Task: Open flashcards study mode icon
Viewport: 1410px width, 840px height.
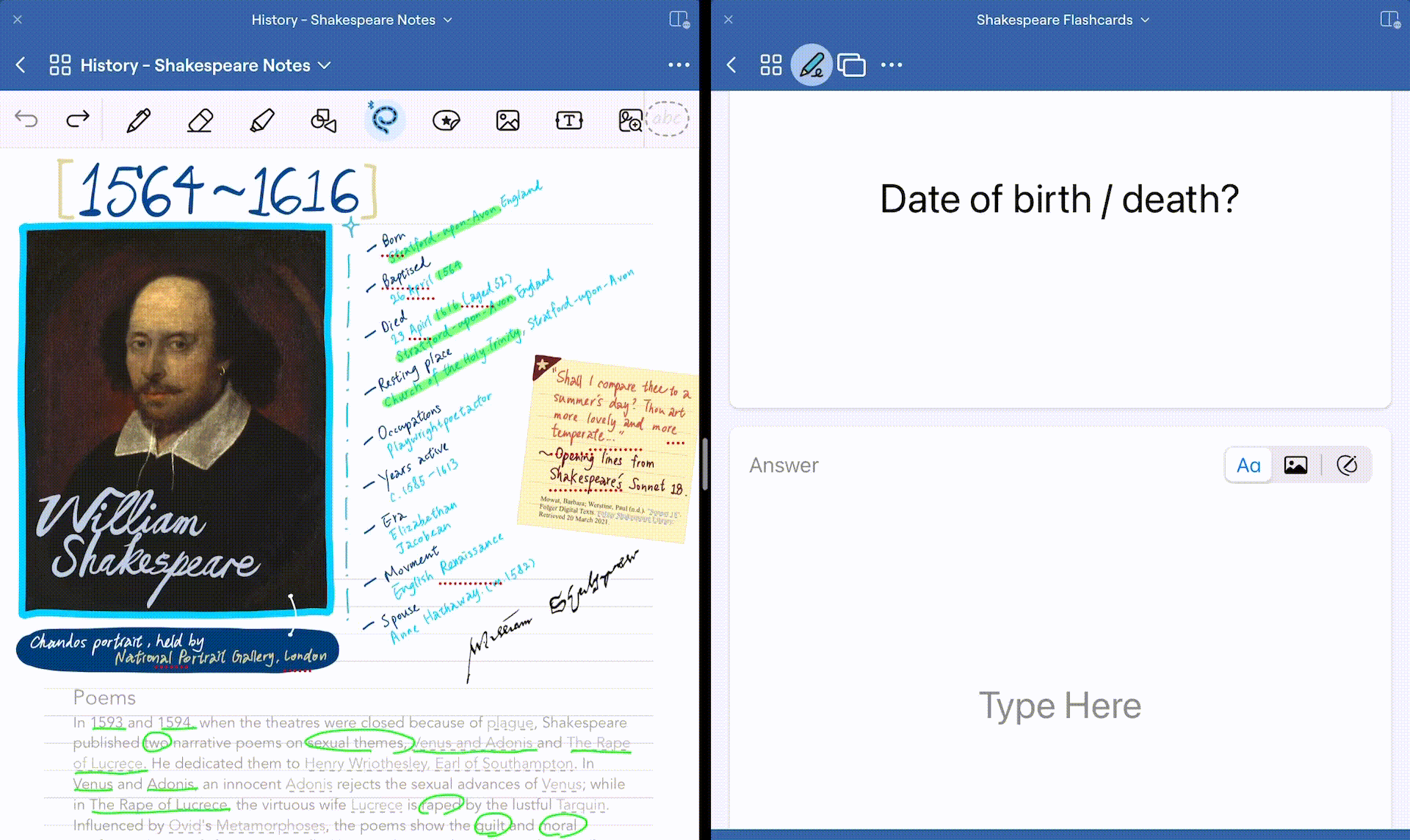Action: point(851,65)
